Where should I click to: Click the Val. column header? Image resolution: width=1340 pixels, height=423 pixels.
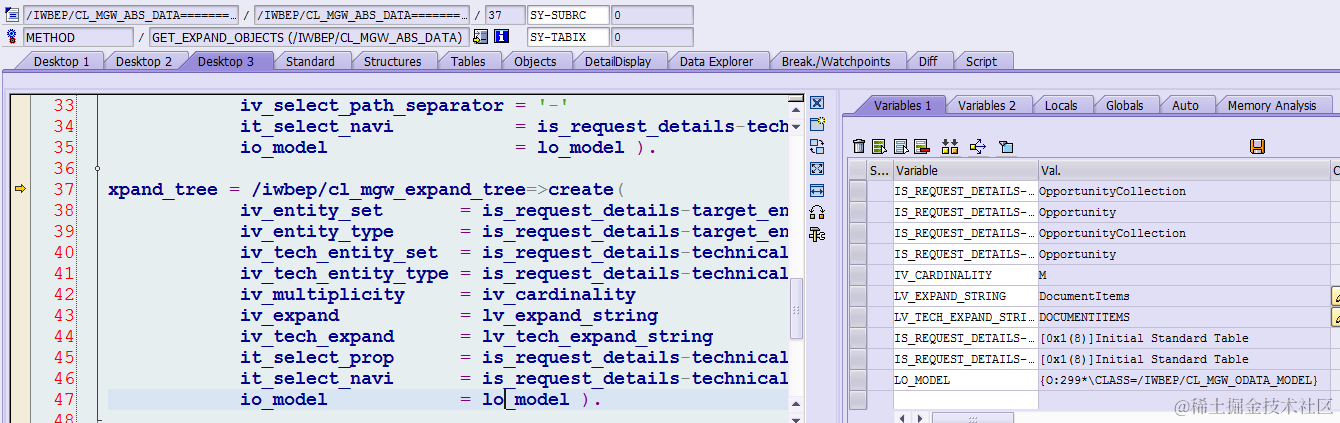(x=1184, y=170)
